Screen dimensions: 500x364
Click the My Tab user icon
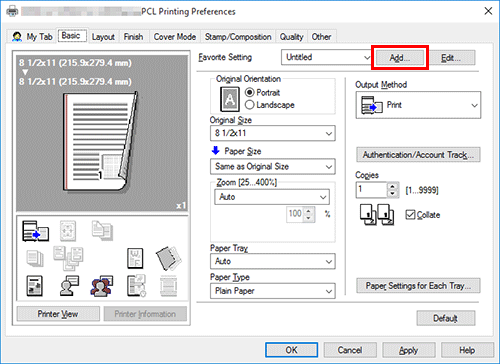pyautogui.click(x=17, y=37)
